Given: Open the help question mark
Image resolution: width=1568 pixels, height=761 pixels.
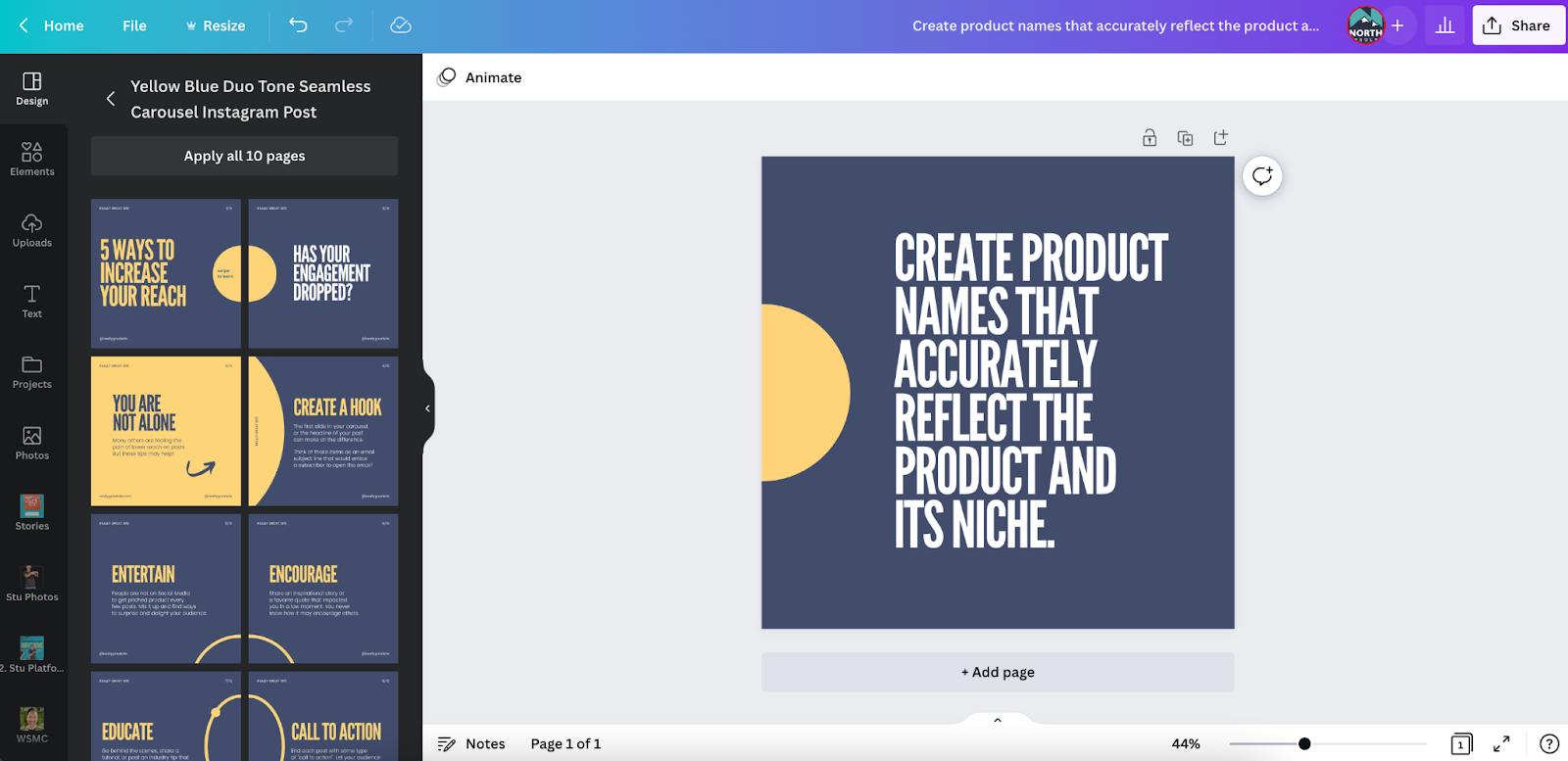Looking at the screenshot, I should pos(1549,744).
